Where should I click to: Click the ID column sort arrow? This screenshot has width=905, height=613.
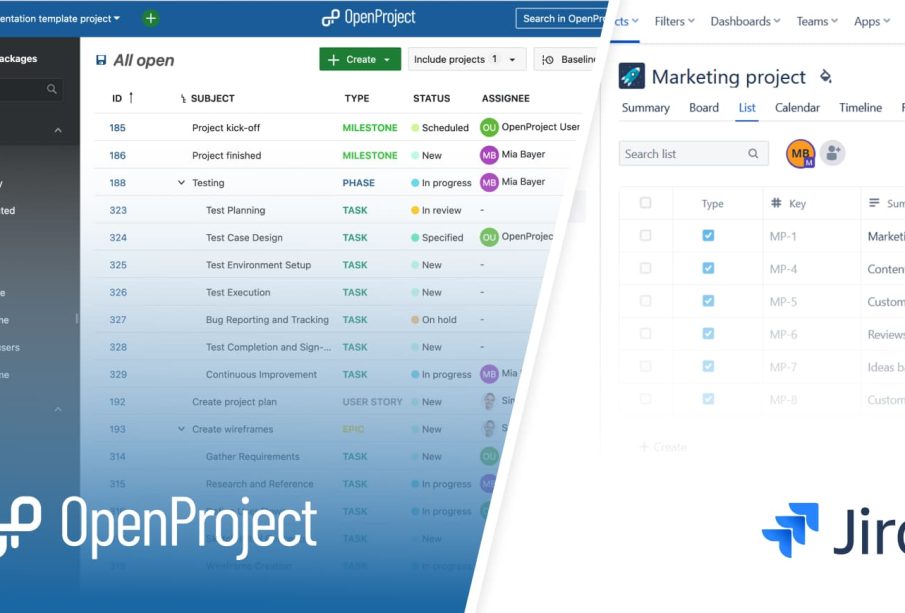pos(131,98)
